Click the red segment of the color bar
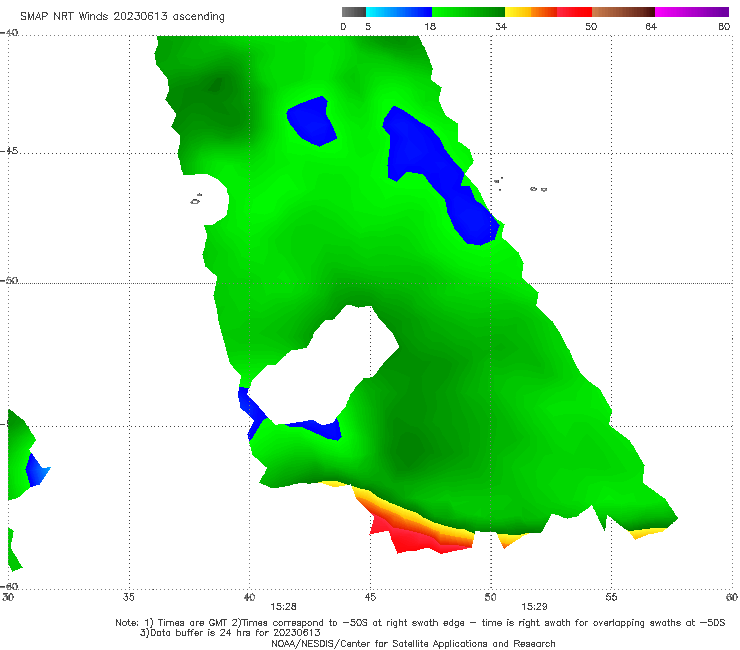The image size is (740, 650). [x=574, y=12]
